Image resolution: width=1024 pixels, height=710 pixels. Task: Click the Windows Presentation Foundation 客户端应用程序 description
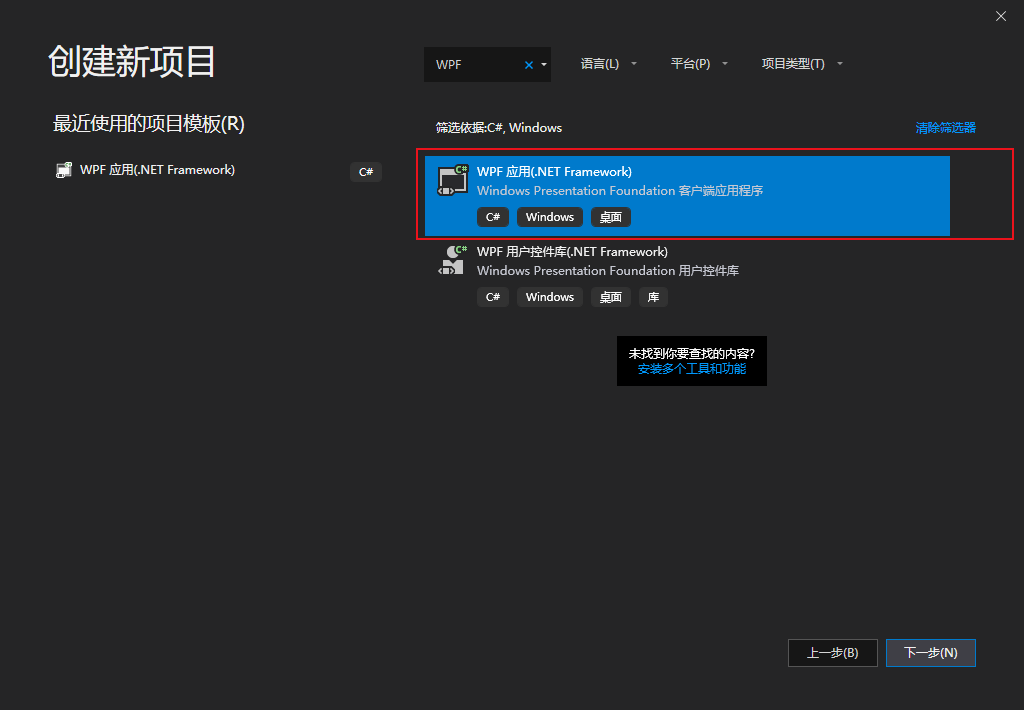[x=620, y=191]
